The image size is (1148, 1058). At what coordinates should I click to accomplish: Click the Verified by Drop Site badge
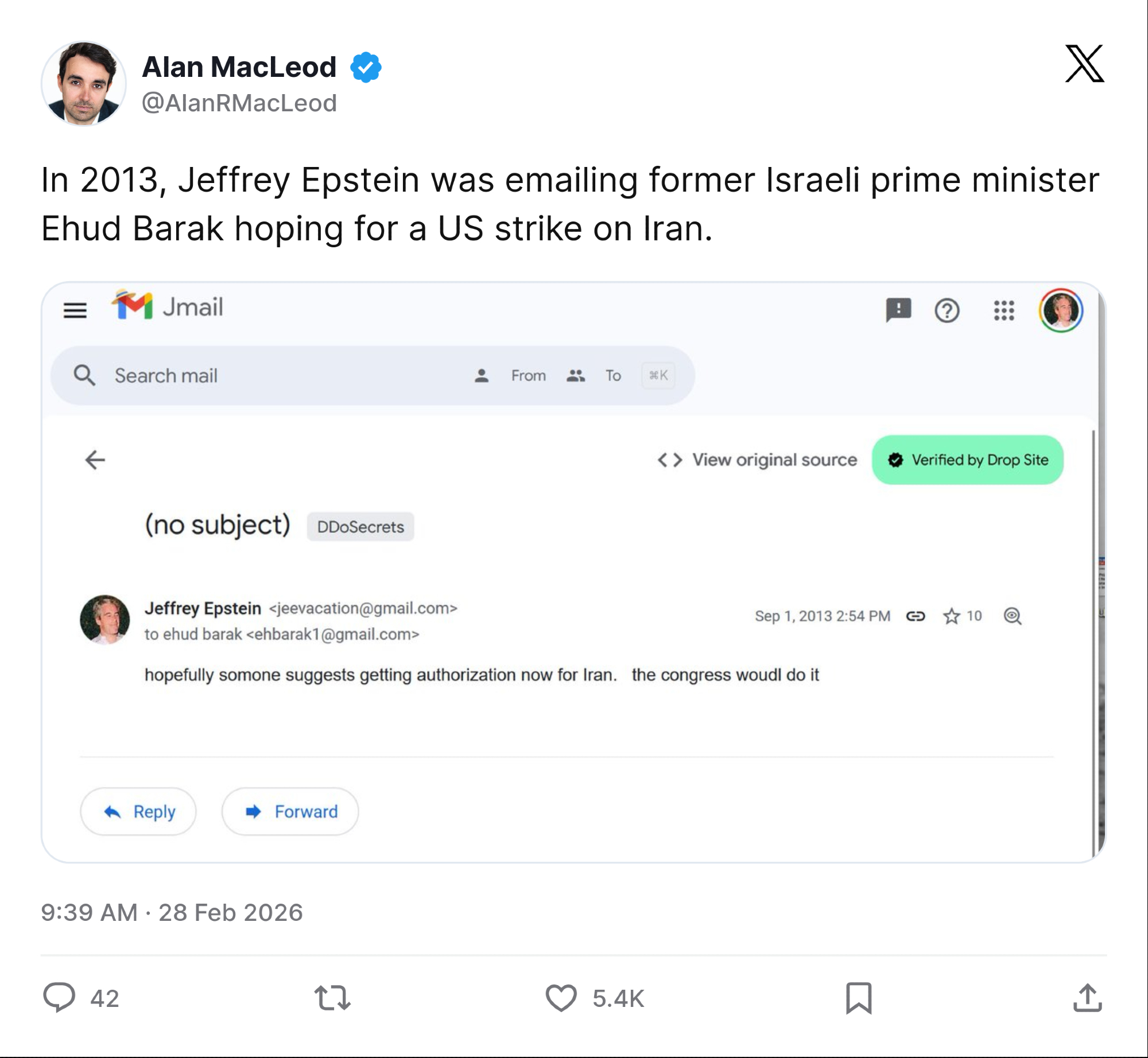[968, 460]
